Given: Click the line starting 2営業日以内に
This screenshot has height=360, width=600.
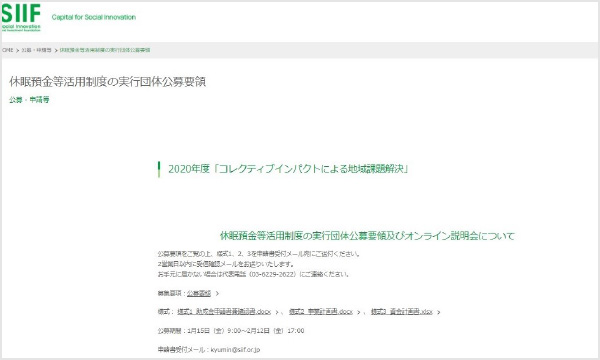Looking at the screenshot, I should 226,264.
